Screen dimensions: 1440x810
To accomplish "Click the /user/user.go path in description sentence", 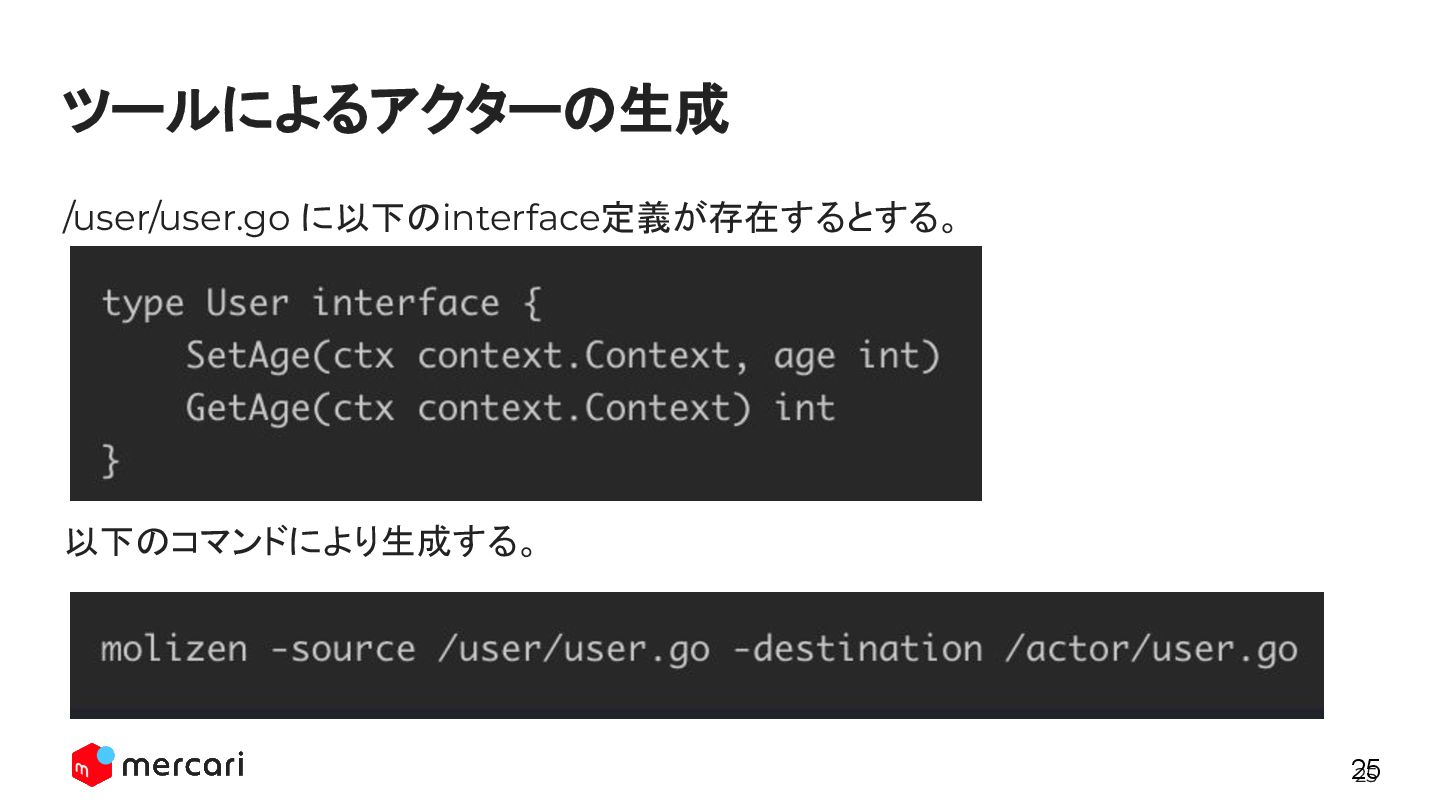I will [176, 217].
